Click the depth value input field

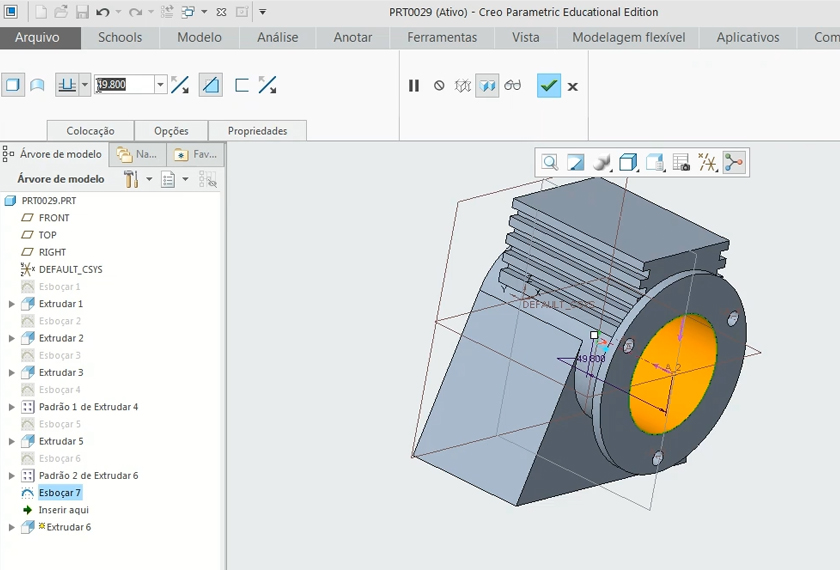(124, 85)
